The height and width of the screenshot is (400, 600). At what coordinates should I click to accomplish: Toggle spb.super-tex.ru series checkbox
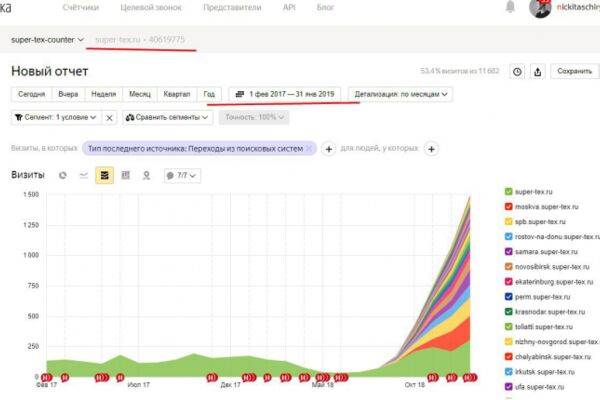(508, 222)
